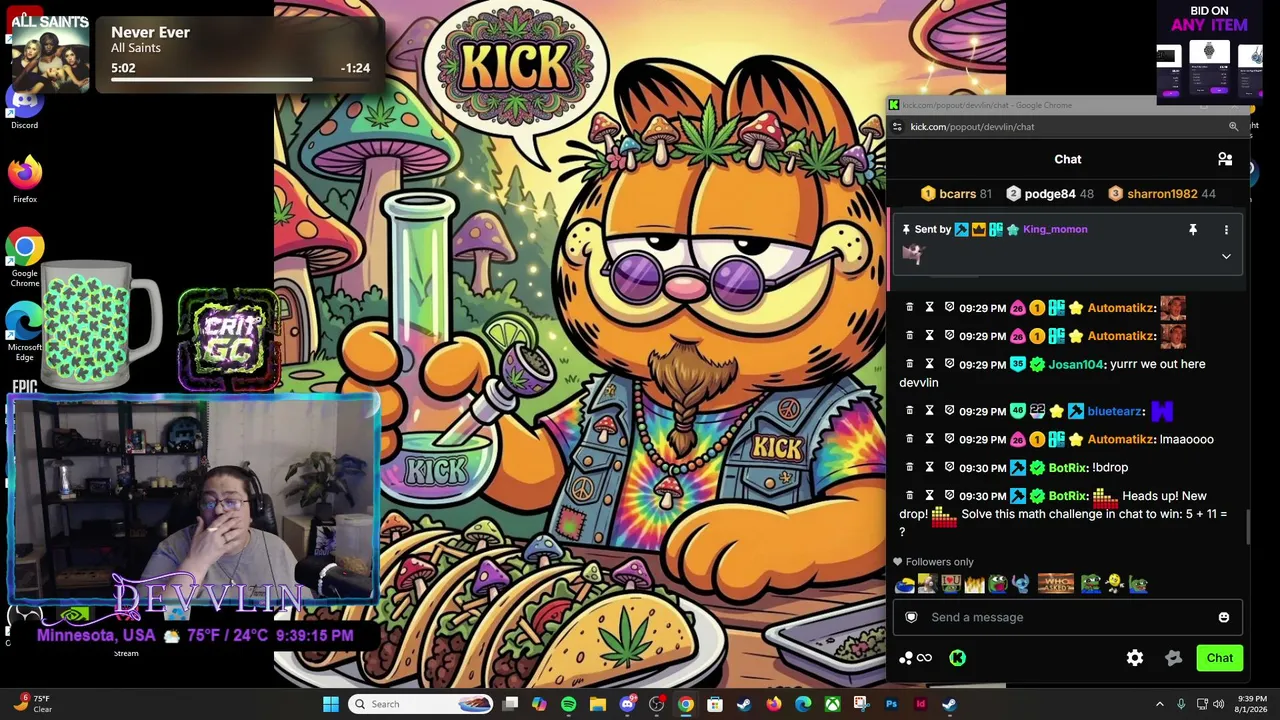The image size is (1280, 720).
Task: Open the emoji picker in message box
Action: 1224,618
